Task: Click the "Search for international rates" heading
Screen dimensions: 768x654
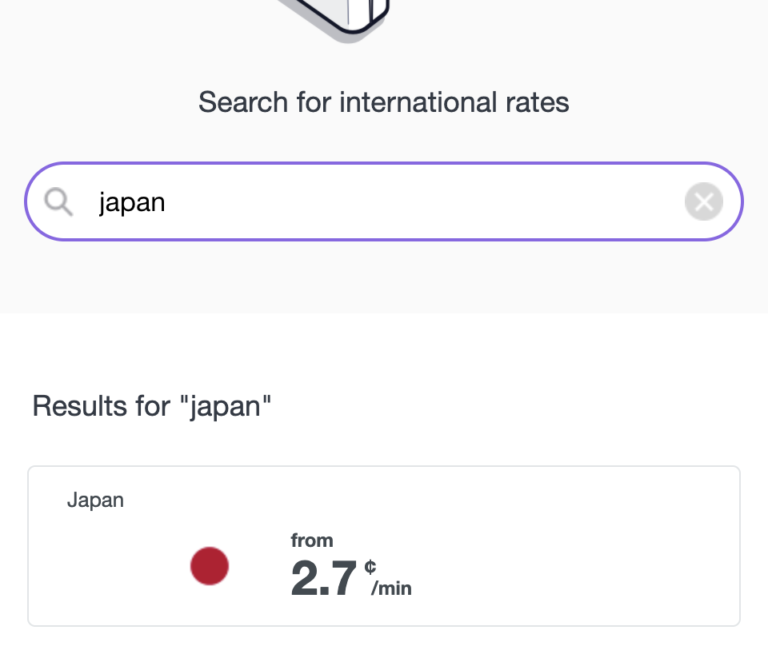Action: [x=384, y=102]
